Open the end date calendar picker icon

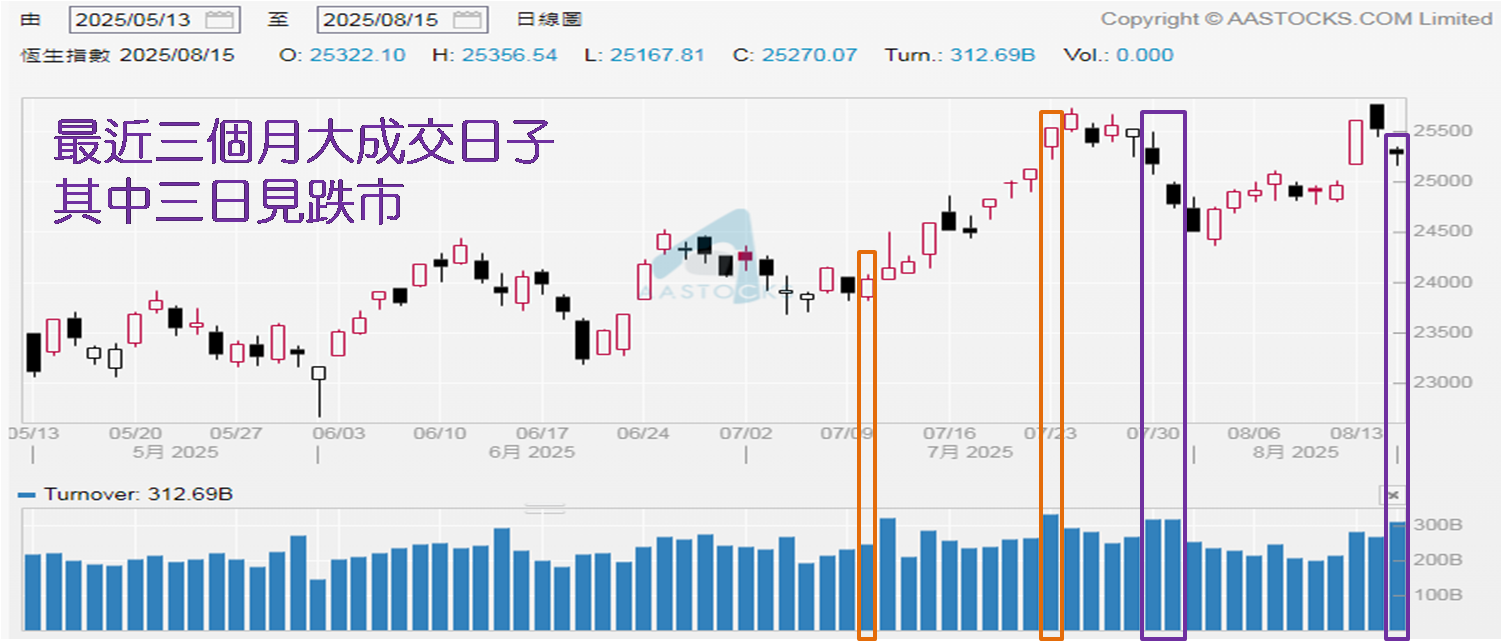pyautogui.click(x=466, y=19)
